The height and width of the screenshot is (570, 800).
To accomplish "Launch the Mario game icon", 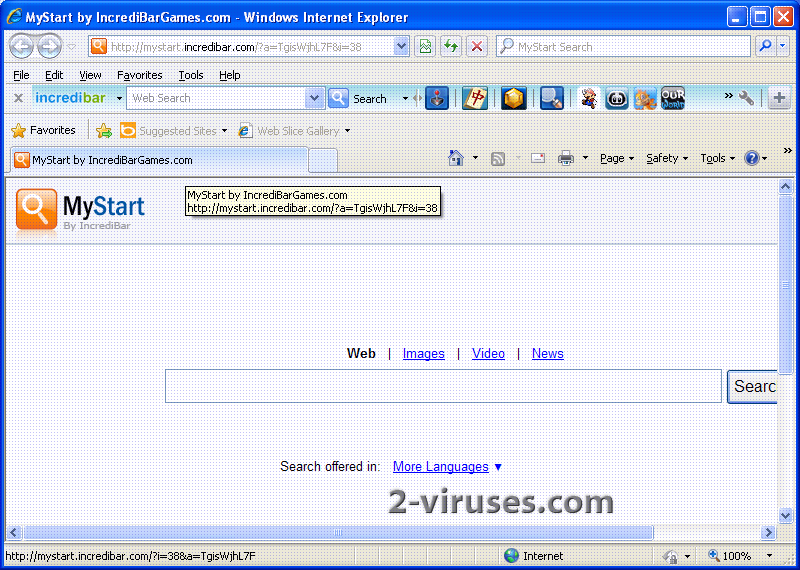I will tap(589, 98).
